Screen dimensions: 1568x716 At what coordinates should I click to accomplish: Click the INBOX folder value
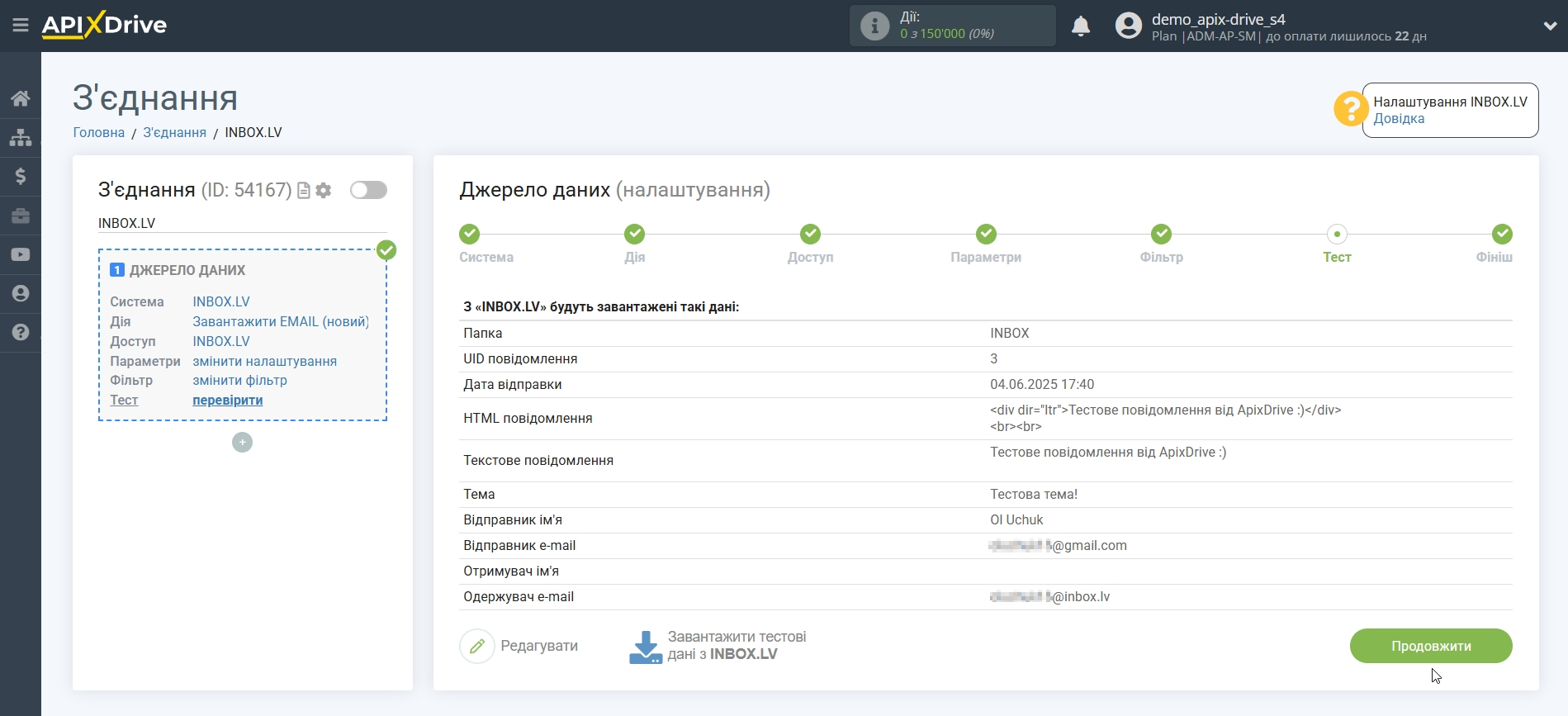point(1010,333)
